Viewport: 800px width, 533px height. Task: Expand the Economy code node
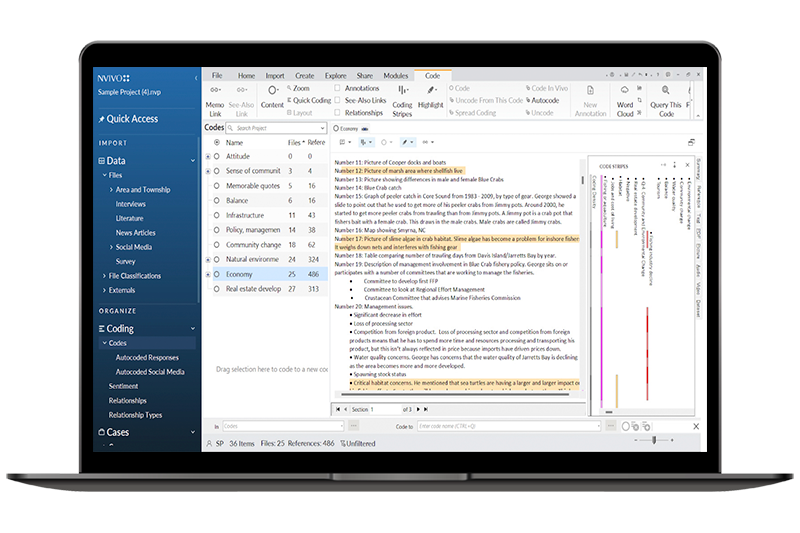(208, 275)
